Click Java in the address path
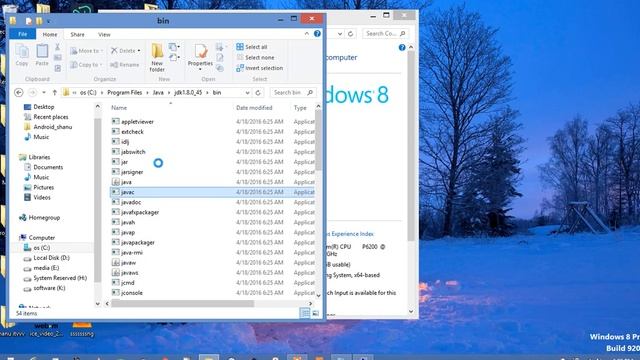The height and width of the screenshot is (360, 640). point(158,93)
